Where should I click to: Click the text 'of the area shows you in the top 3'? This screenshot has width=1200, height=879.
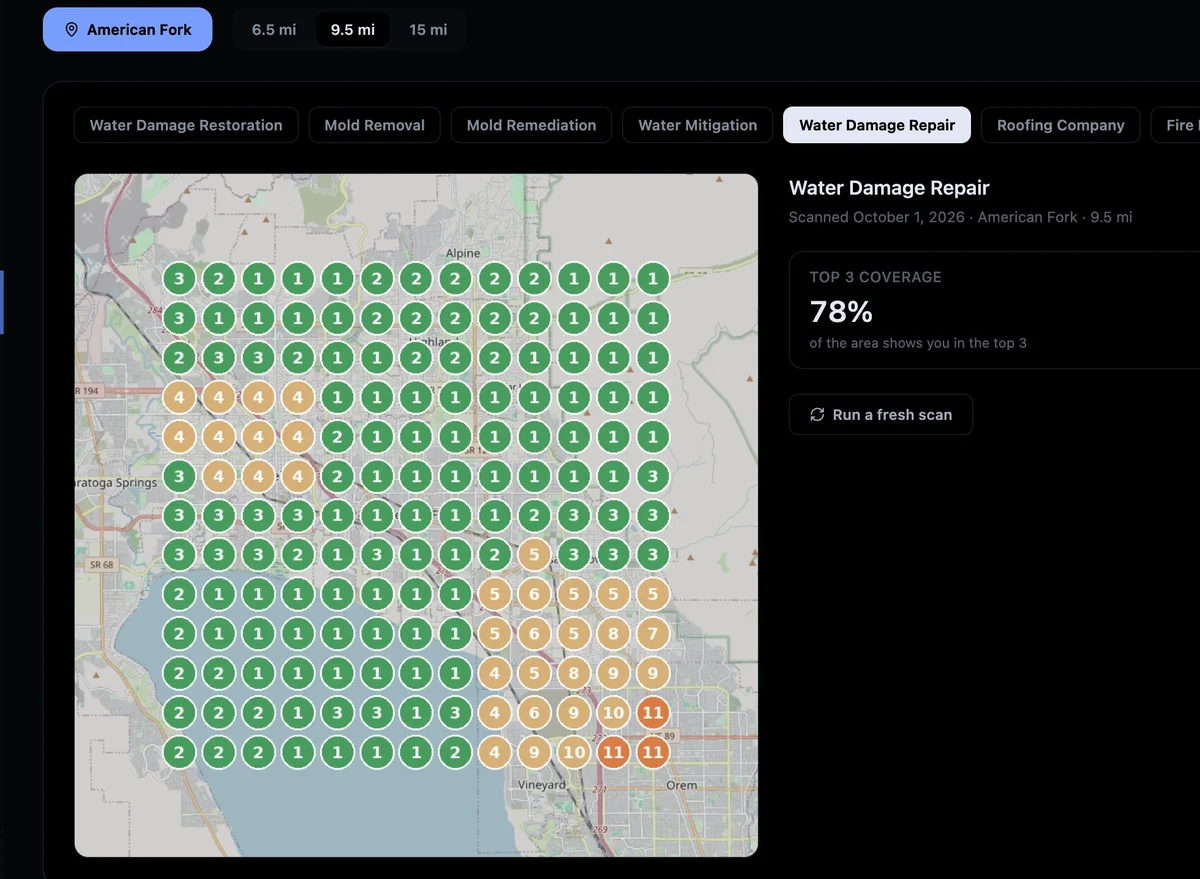pyautogui.click(x=918, y=343)
